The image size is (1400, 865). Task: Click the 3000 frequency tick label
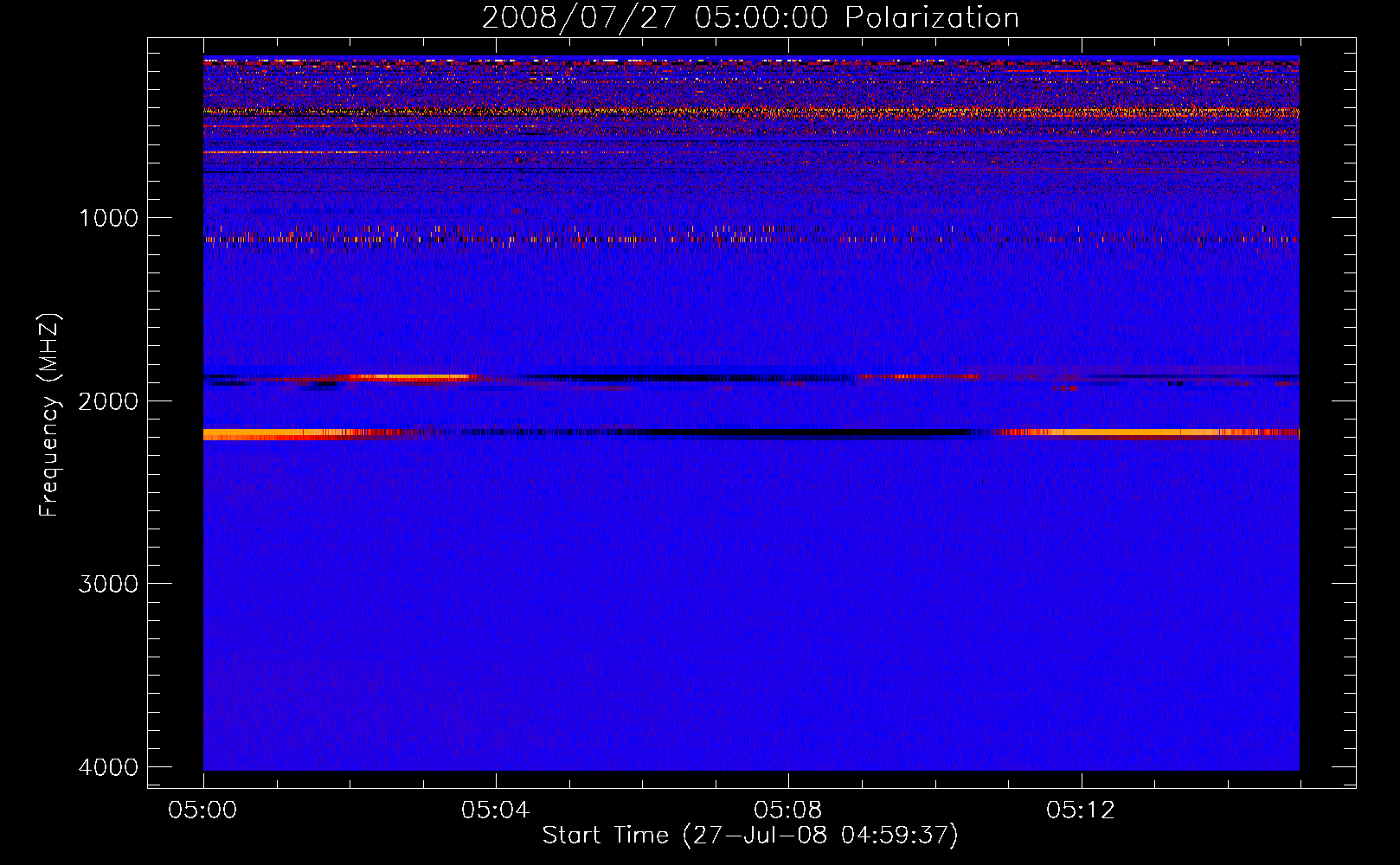108,584
